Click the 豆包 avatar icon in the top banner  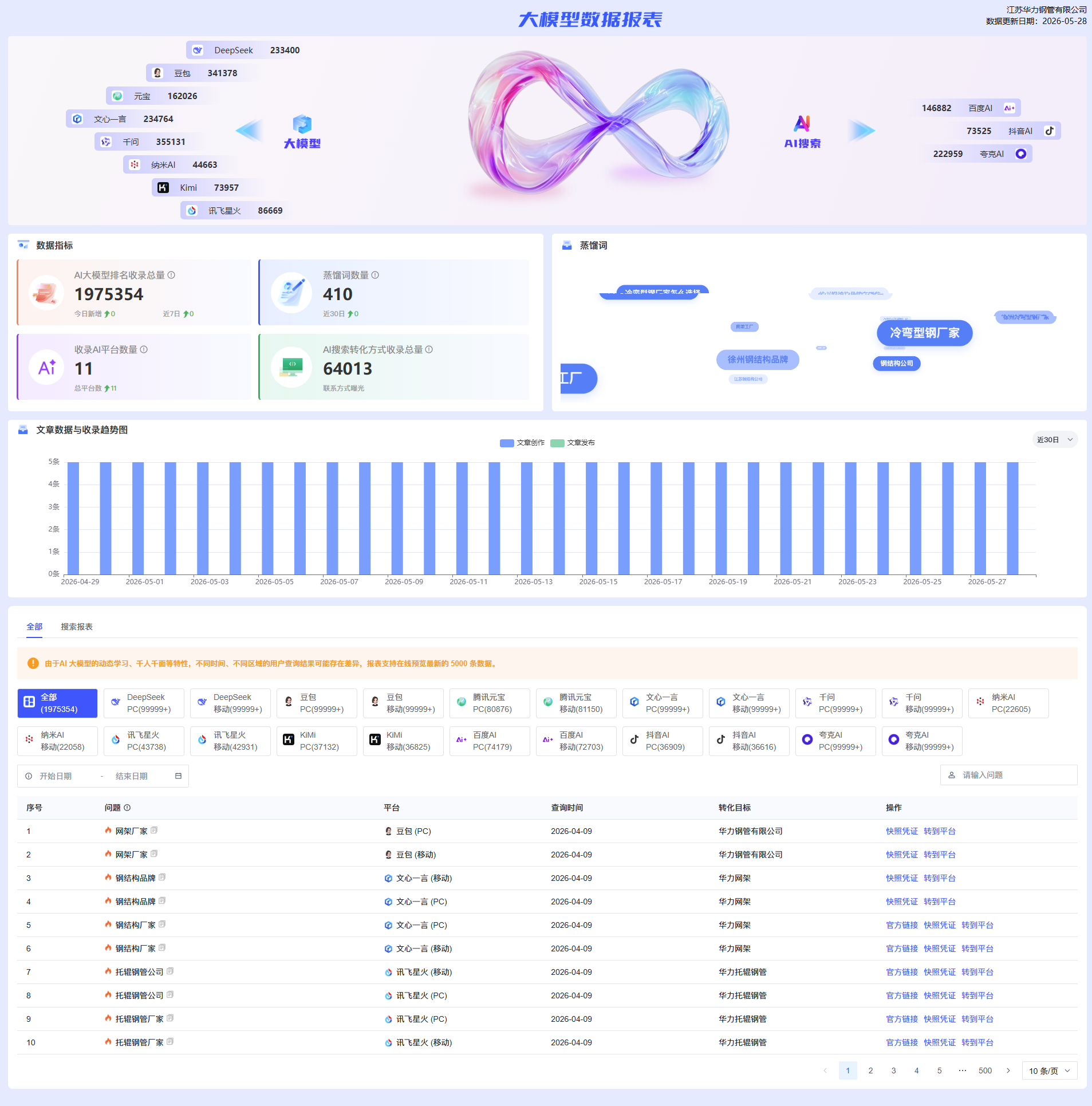157,73
